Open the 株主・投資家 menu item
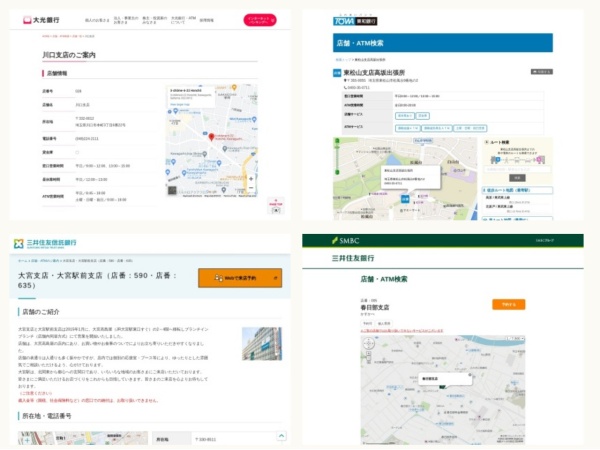600x450 pixels. 155,20
